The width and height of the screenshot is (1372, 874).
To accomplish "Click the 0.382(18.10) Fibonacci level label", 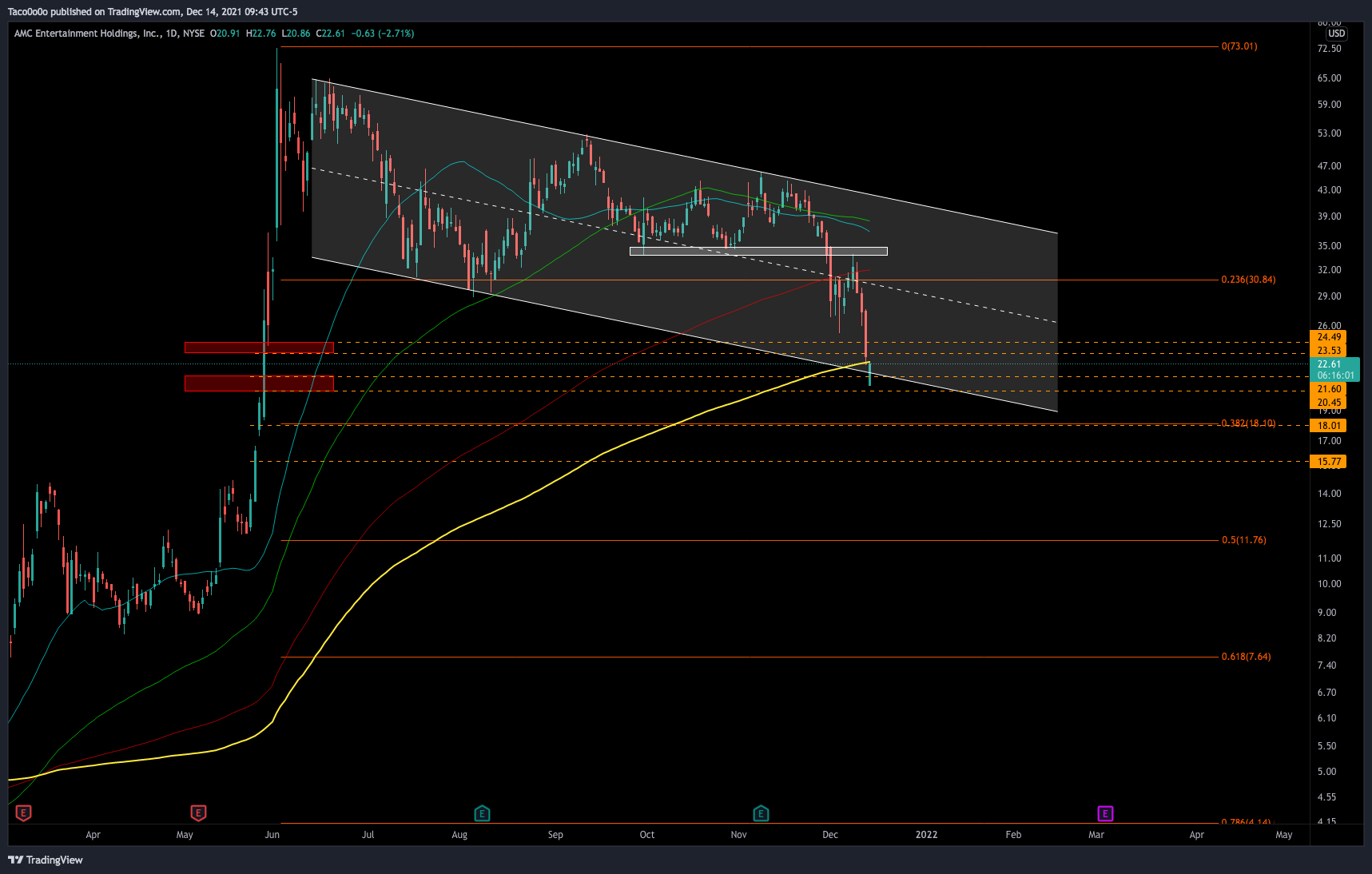I will (1248, 423).
